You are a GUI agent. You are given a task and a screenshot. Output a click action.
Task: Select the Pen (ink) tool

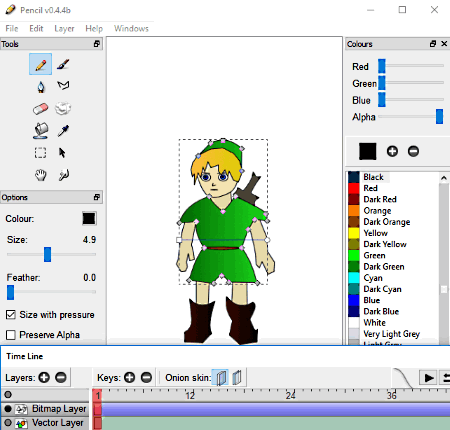coord(41,86)
